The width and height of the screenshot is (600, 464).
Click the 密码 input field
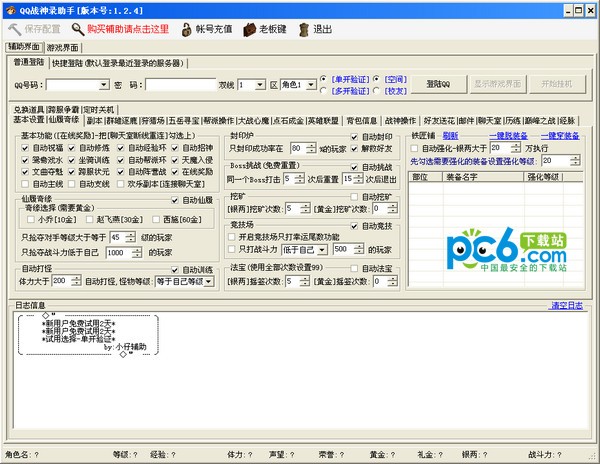181,85
